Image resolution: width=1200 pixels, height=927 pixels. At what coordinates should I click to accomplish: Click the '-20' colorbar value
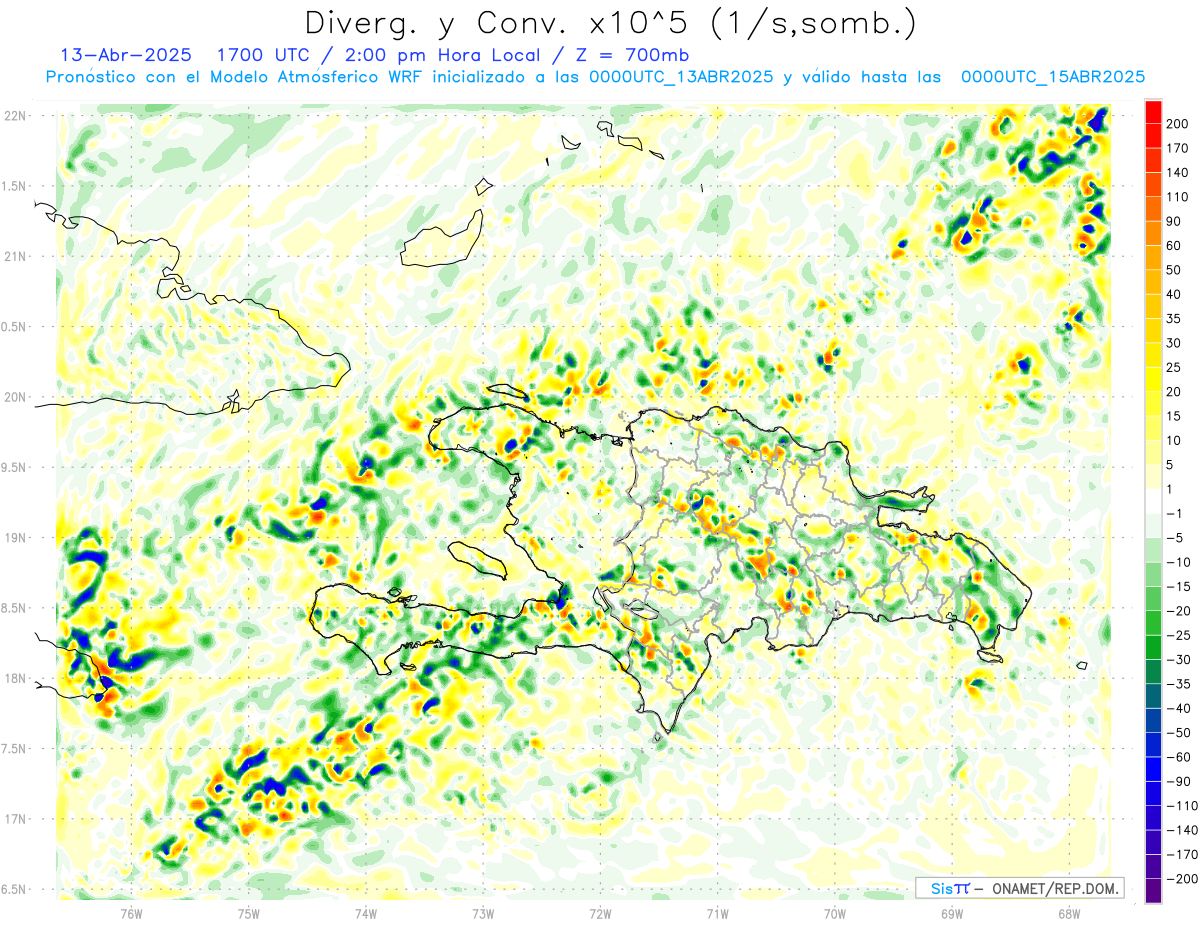[x=1180, y=611]
